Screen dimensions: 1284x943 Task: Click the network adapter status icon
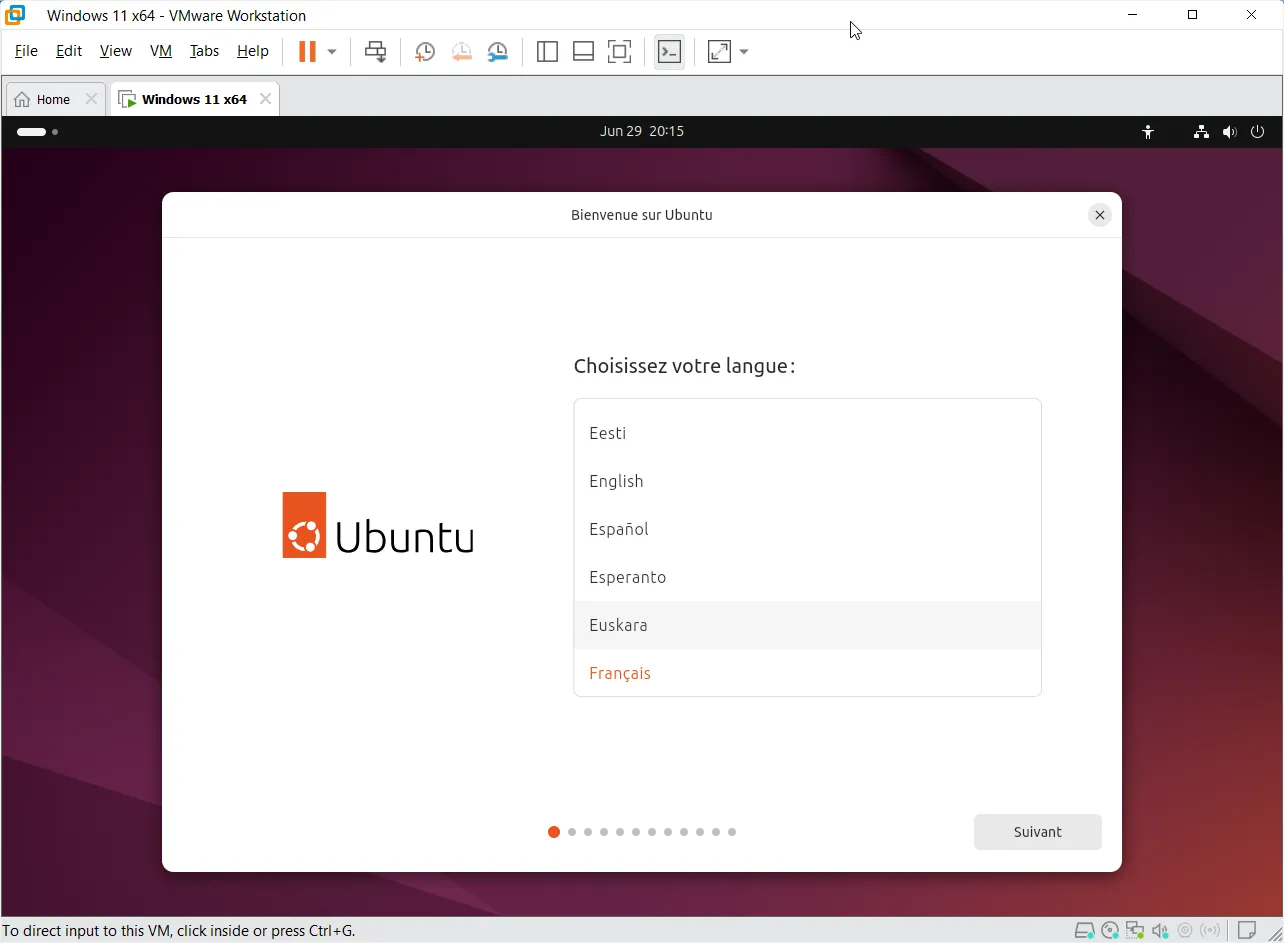[x=1135, y=931]
